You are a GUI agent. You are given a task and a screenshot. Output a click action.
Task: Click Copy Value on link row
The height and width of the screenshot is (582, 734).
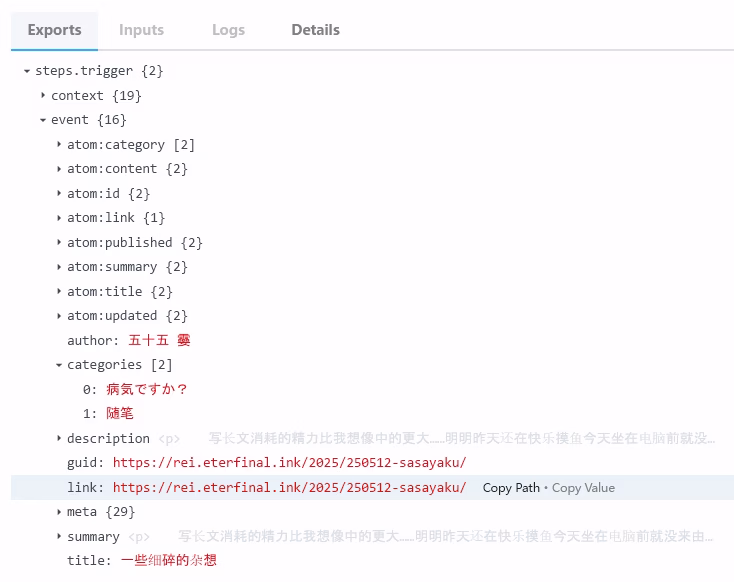click(x=583, y=488)
